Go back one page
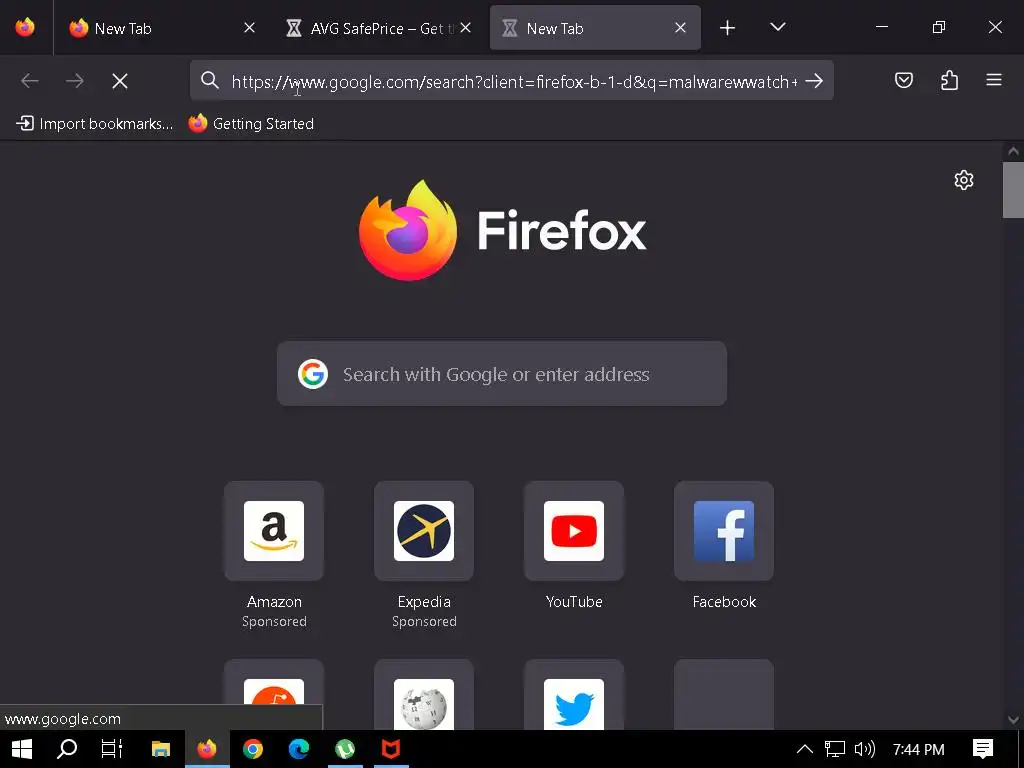Screen dimensions: 1024x768 30,81
